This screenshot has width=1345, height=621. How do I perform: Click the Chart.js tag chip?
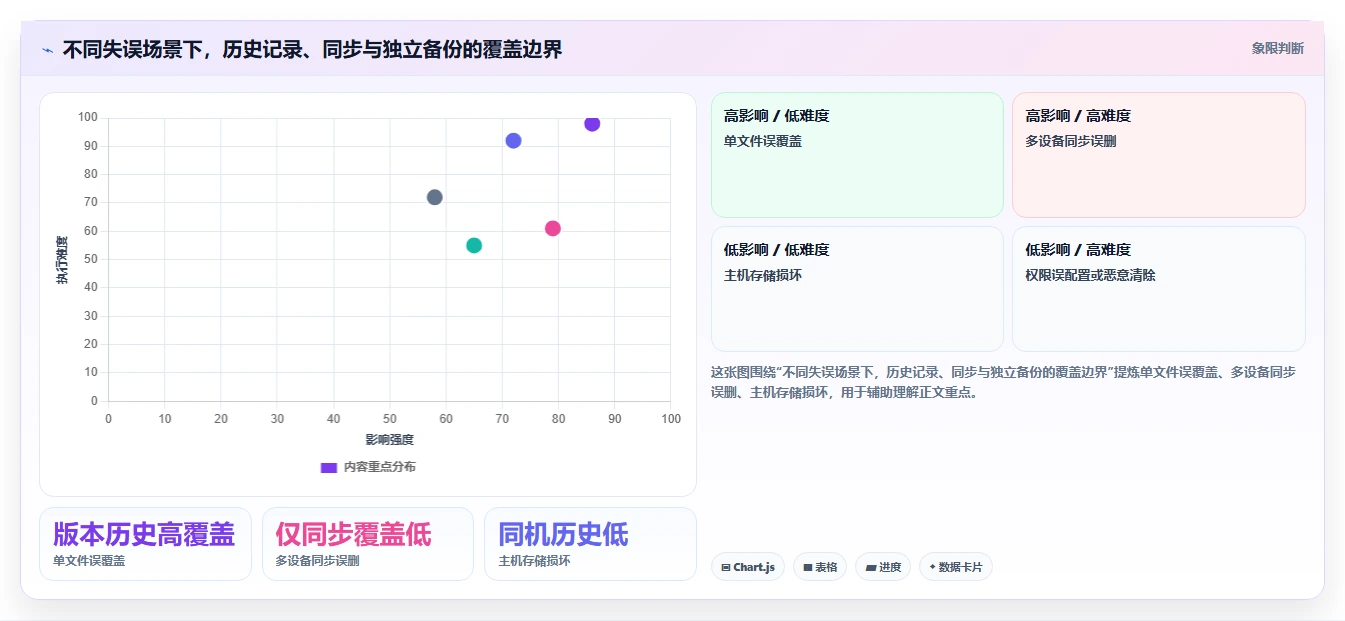tap(748, 567)
